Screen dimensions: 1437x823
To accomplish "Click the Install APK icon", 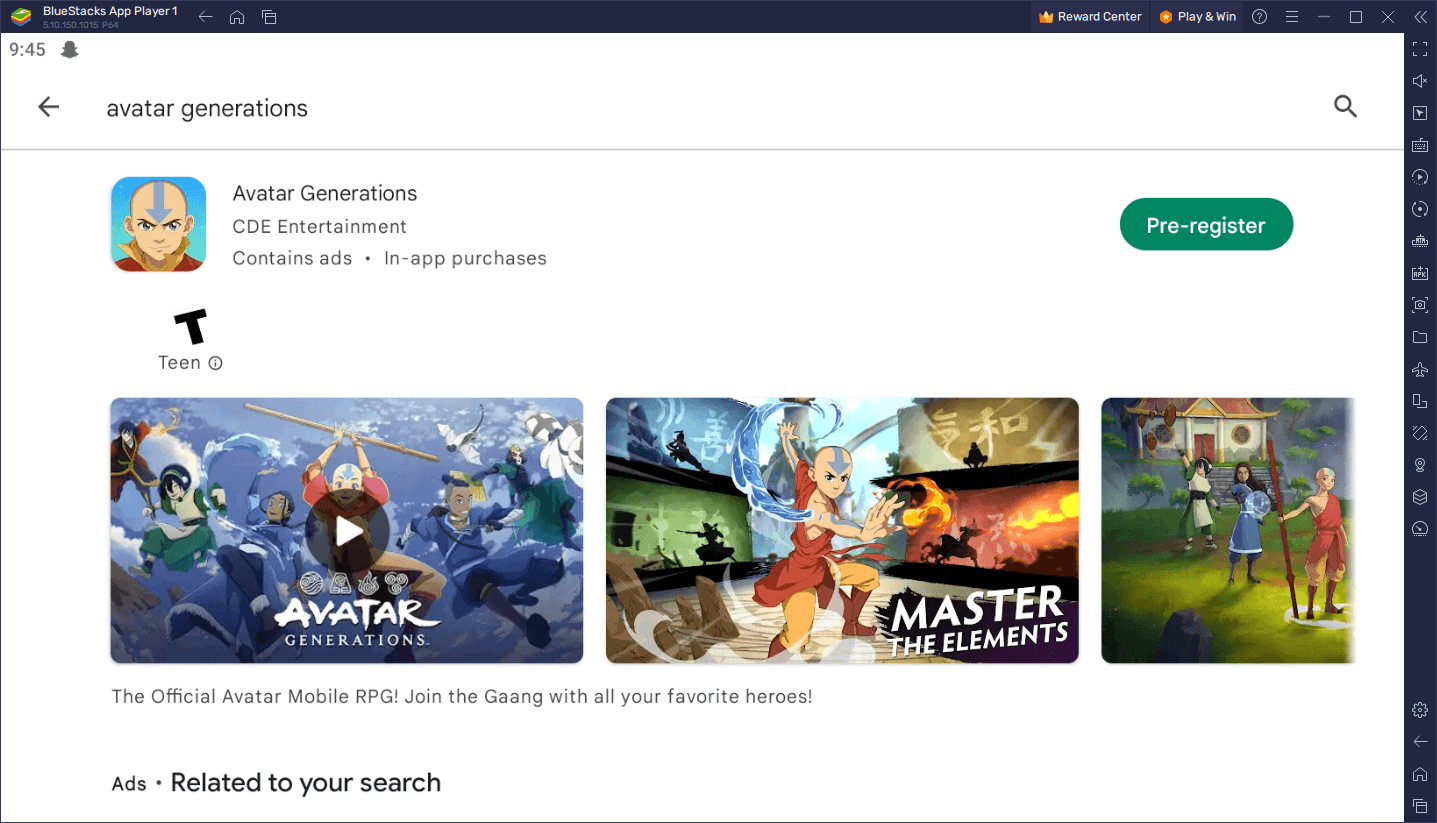I will pos(1420,273).
